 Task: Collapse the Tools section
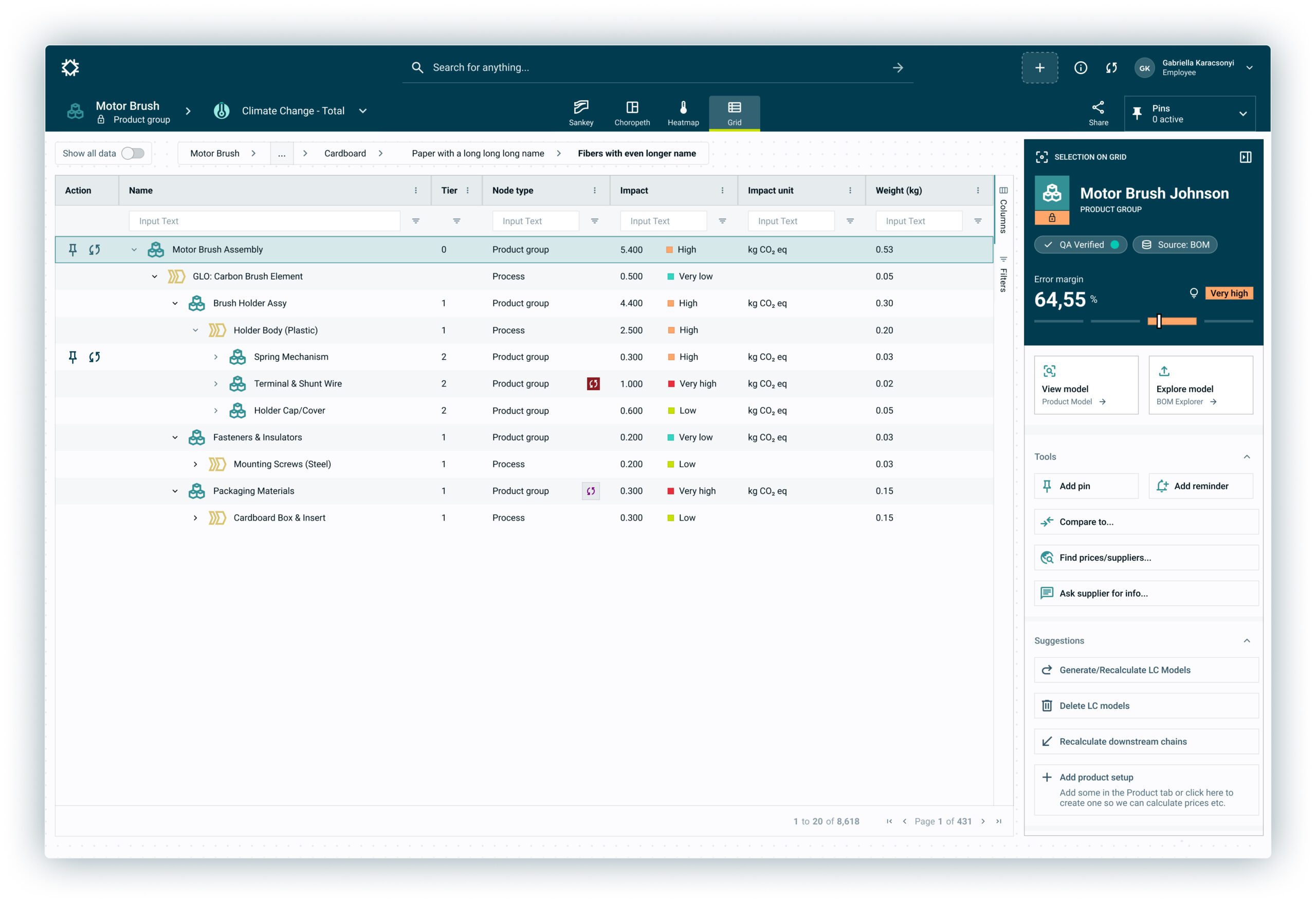[1247, 457]
